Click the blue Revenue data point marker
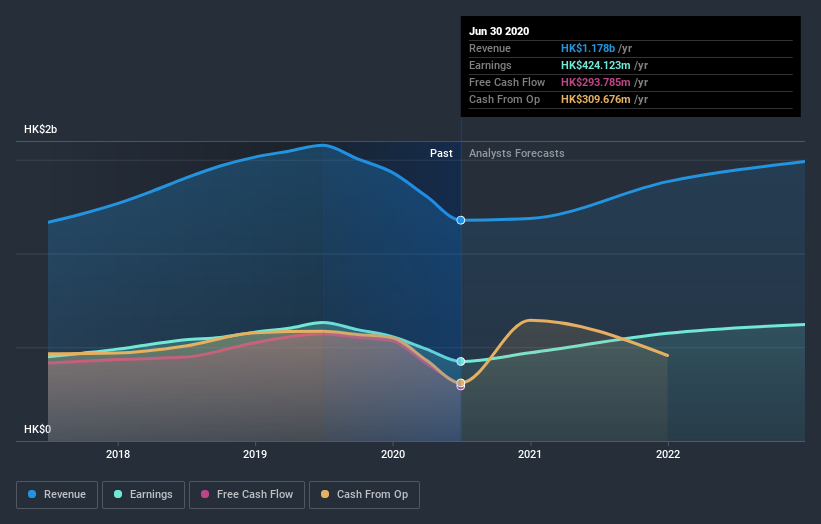Image resolution: width=821 pixels, height=524 pixels. pyautogui.click(x=461, y=220)
